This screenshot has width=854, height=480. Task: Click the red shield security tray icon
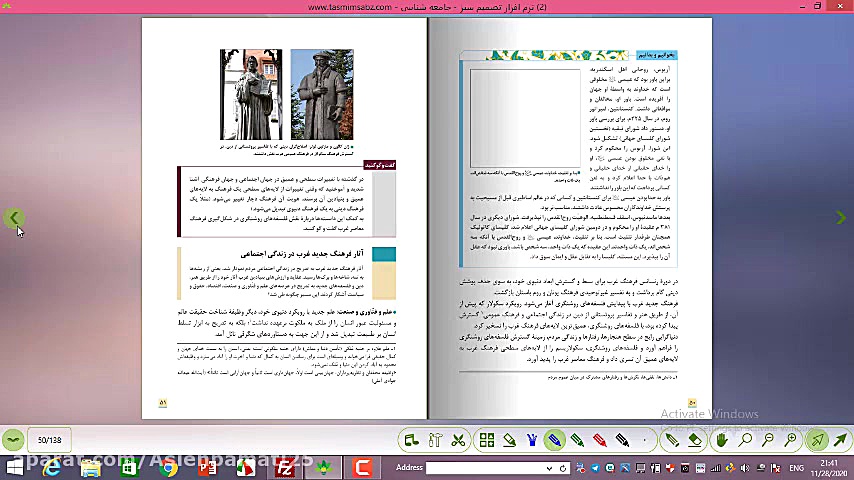point(670,468)
